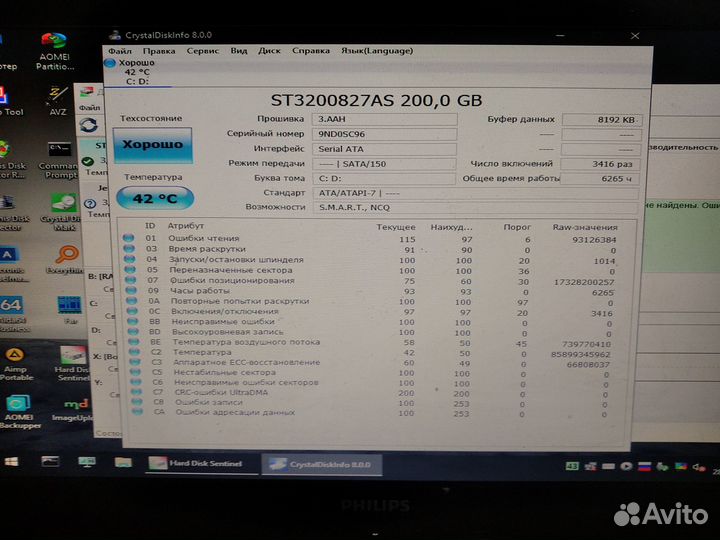Open the Everything search desktop icon

tap(65, 259)
